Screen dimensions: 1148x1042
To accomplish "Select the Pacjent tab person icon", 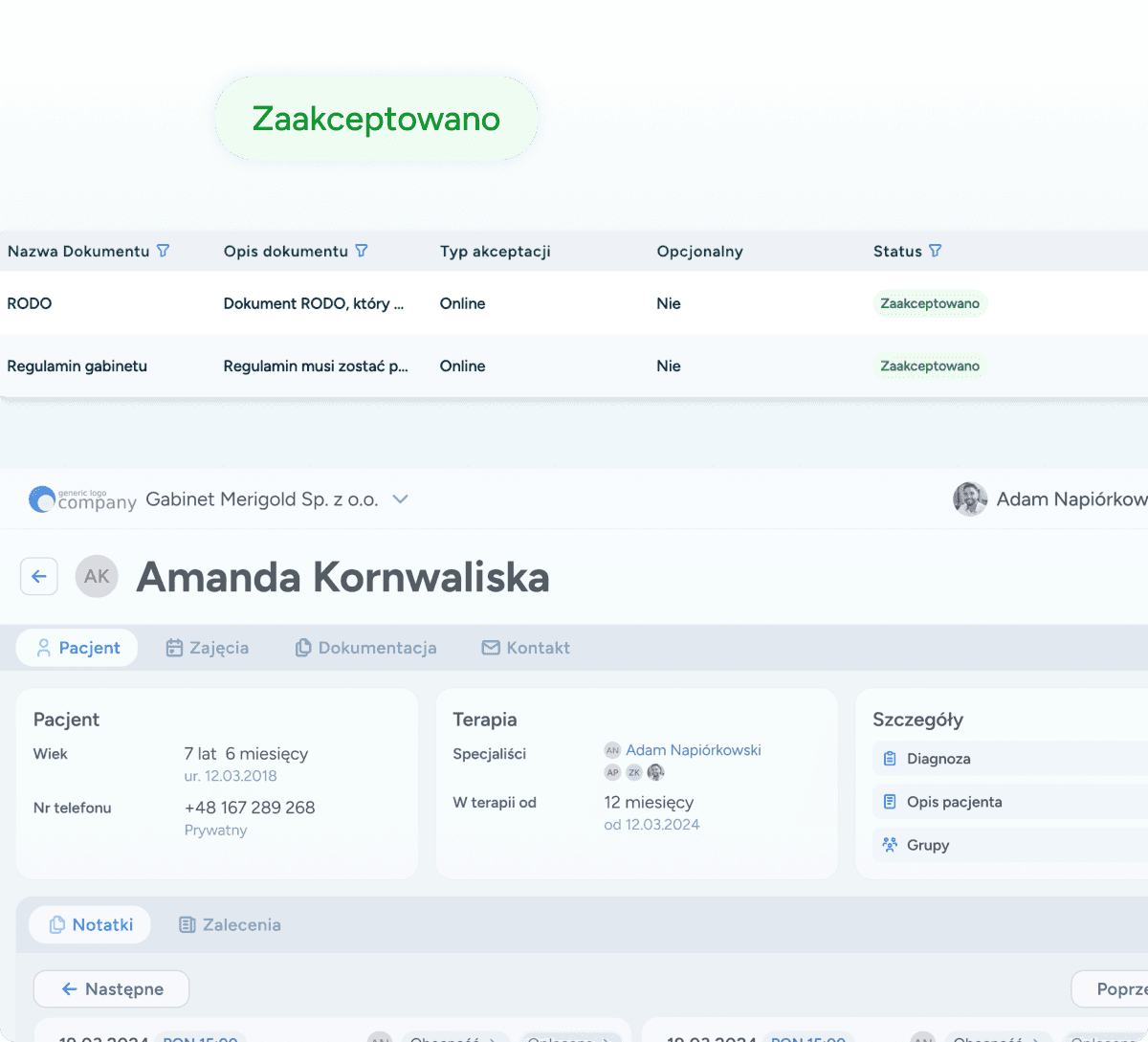I will tap(43, 647).
